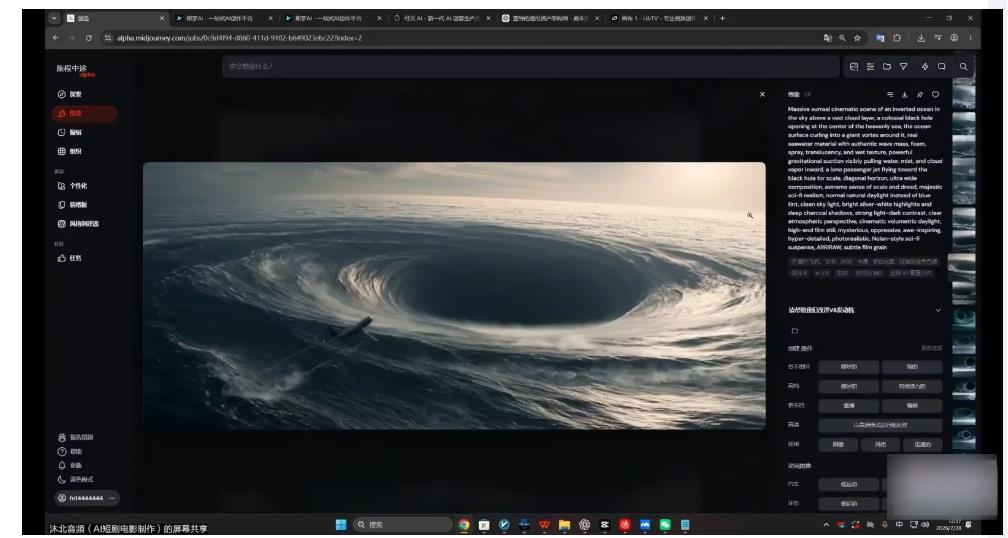Viewport: 1008px width, 538px height.
Task: Like the image with the heart icon
Action: [935, 94]
